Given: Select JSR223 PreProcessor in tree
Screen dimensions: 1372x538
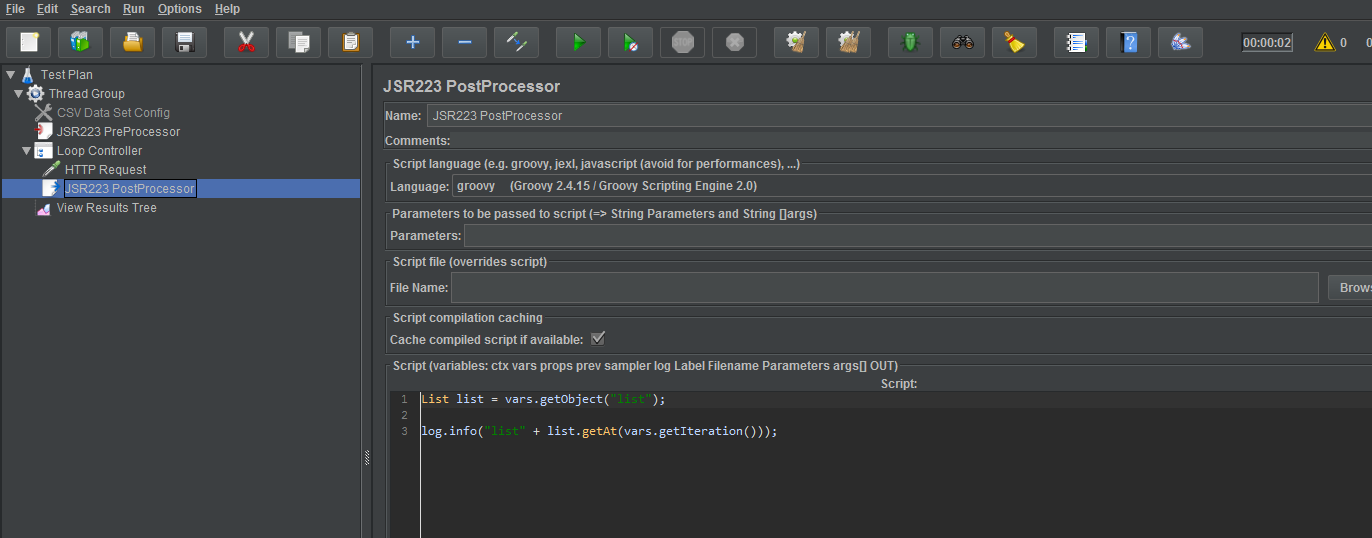Looking at the screenshot, I should click(118, 131).
